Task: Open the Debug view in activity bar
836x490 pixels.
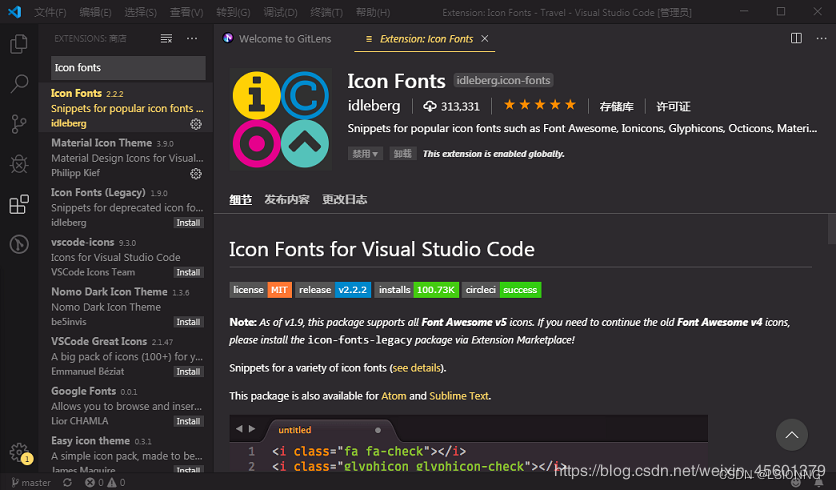Action: [x=19, y=164]
